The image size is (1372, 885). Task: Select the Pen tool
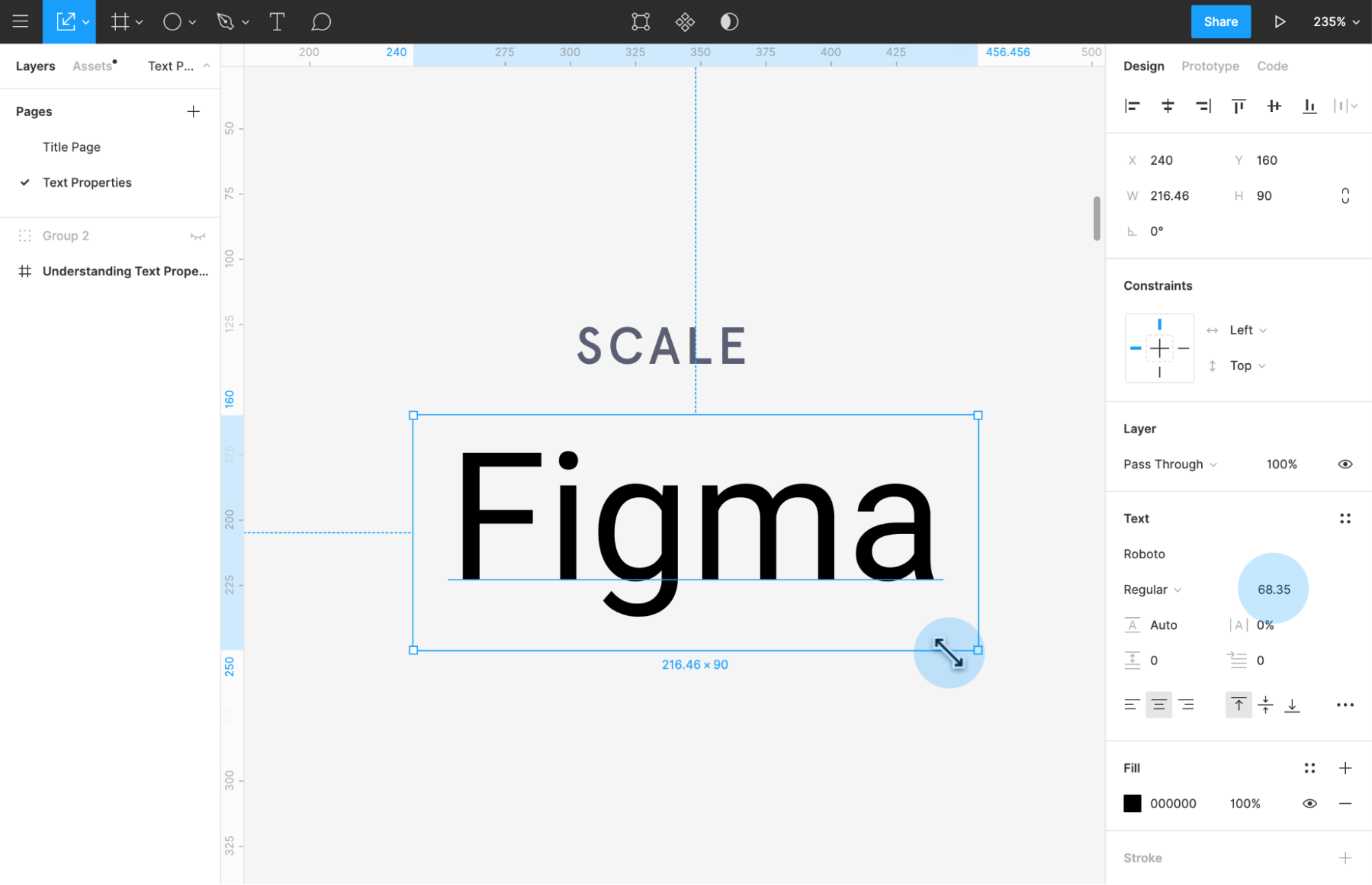click(225, 22)
